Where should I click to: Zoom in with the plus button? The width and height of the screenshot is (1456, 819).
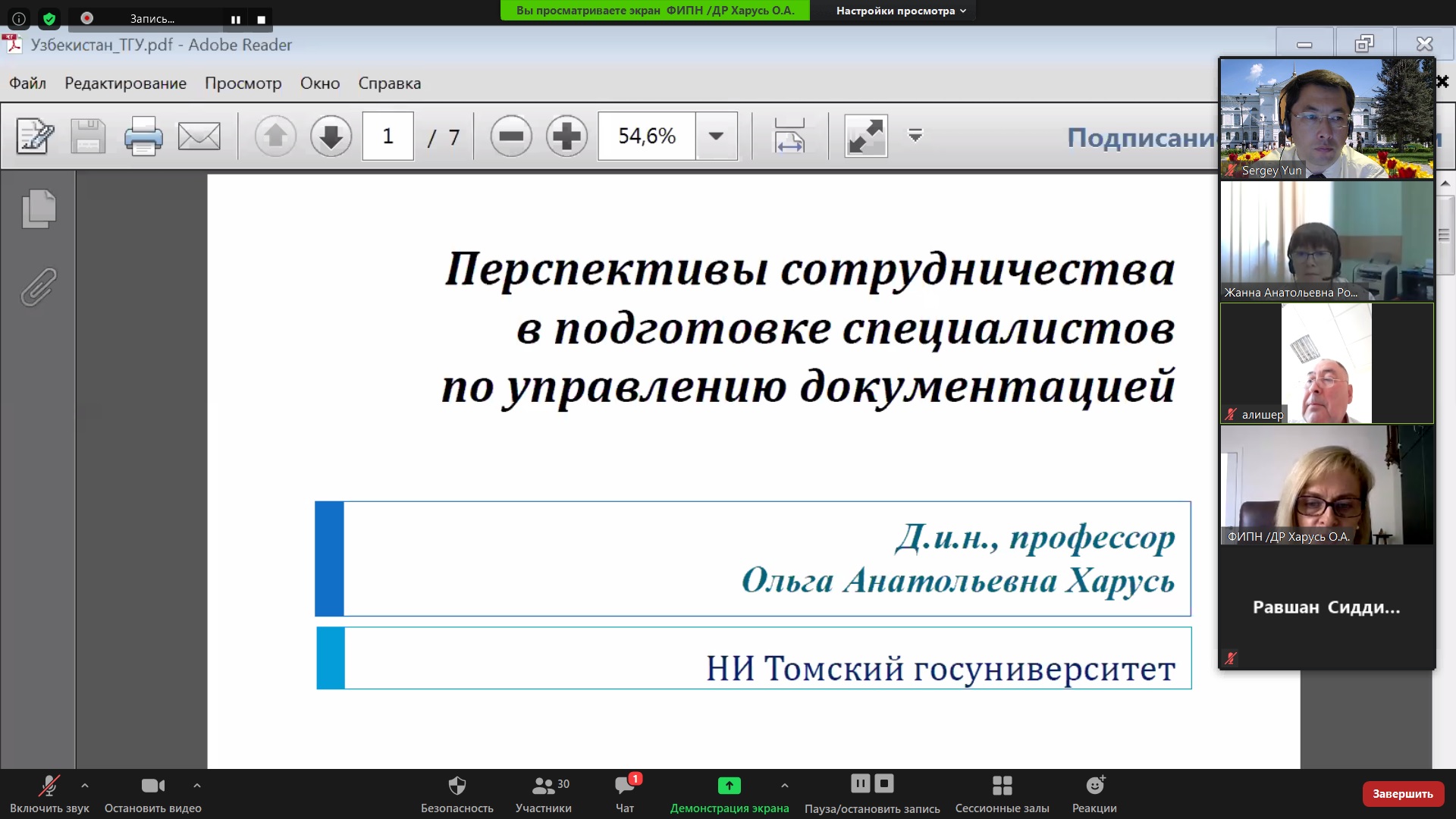[566, 136]
